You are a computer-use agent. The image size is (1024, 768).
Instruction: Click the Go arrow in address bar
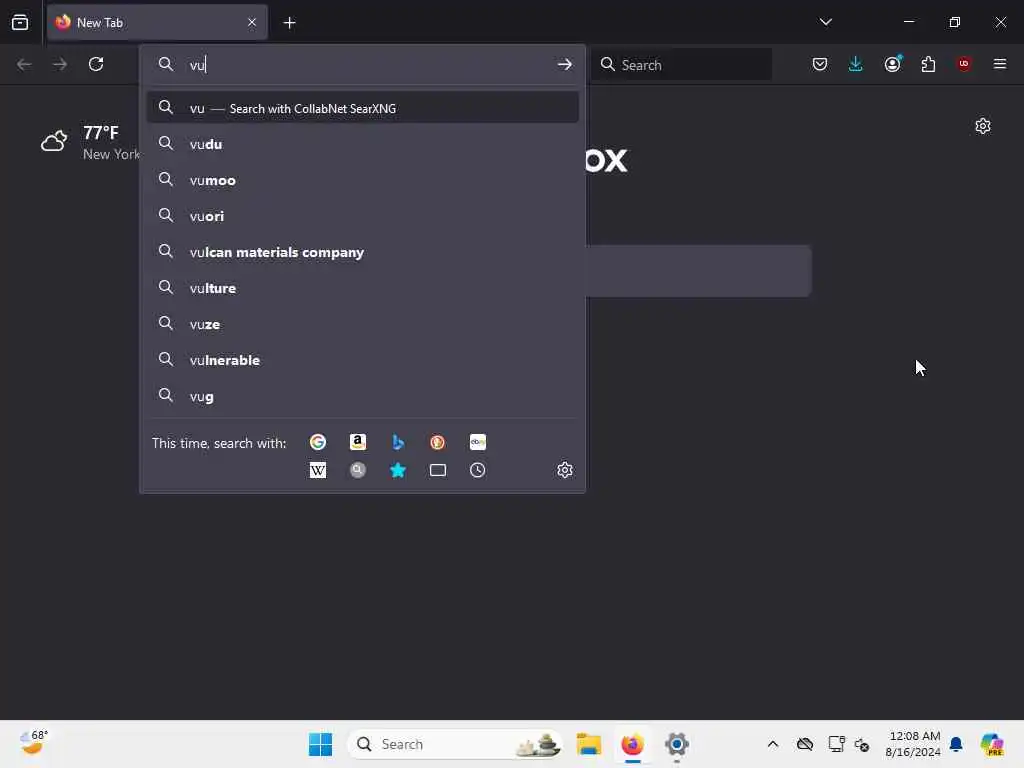point(564,64)
